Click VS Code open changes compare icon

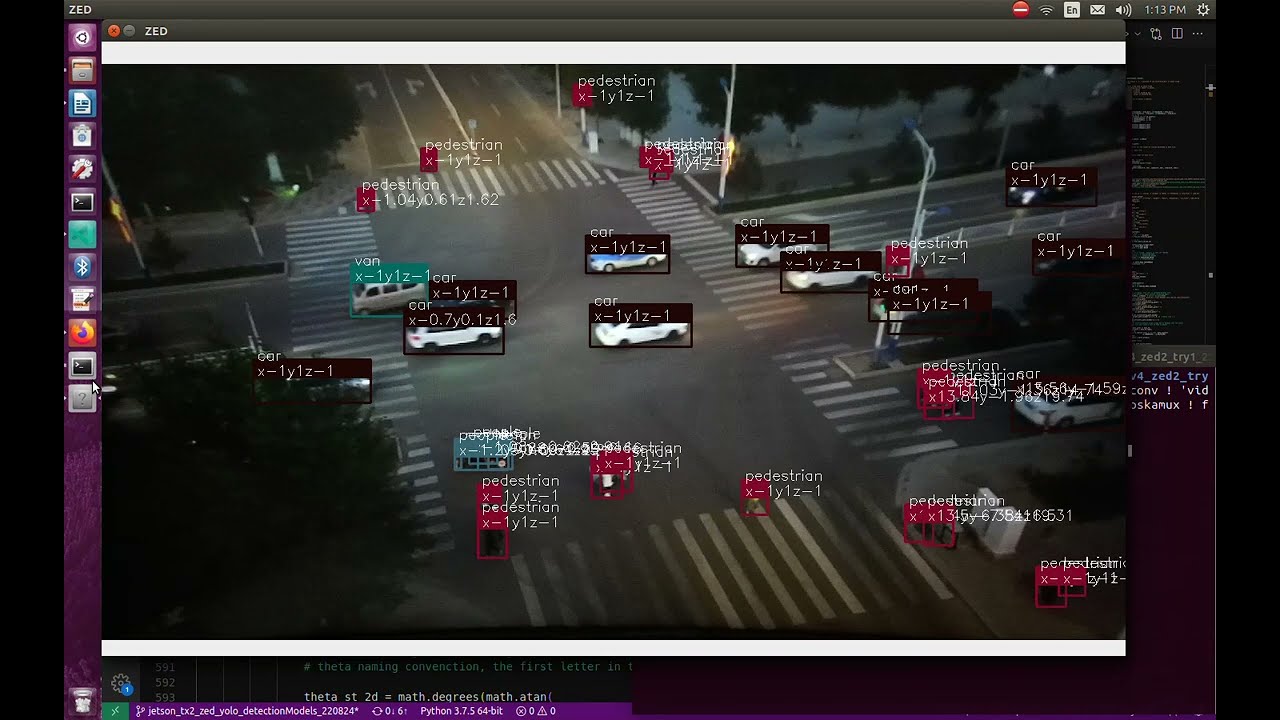click(1156, 33)
